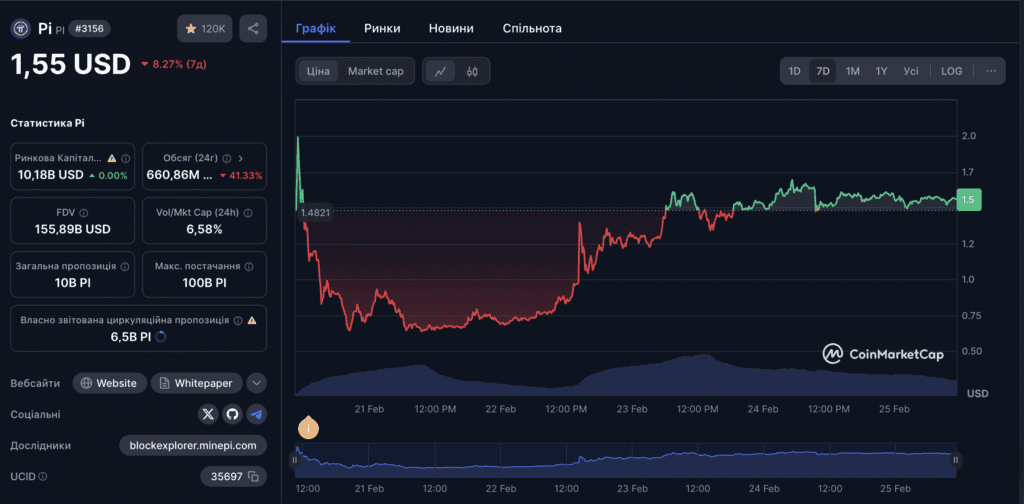
Task: Click the 1,55 USD price value
Action: (71, 64)
